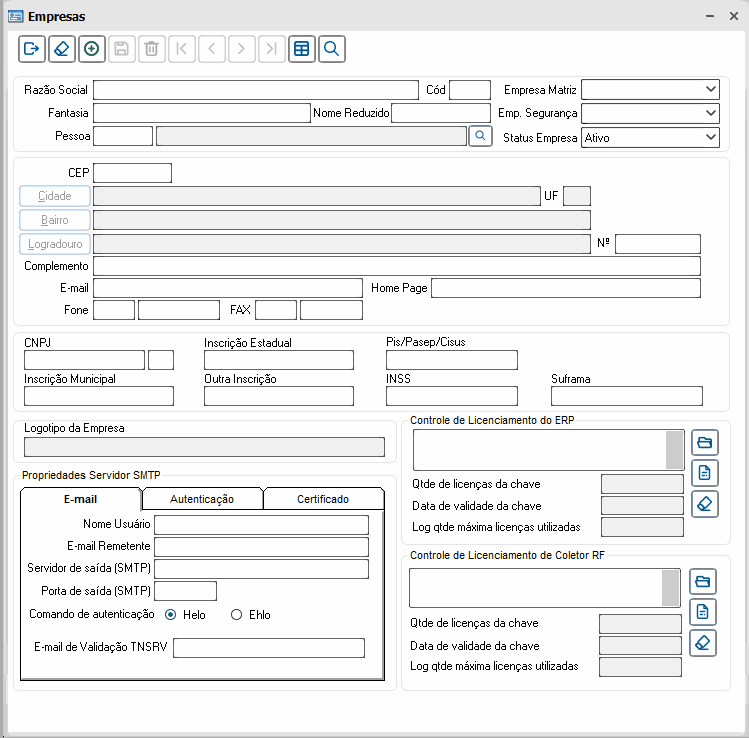
Task: Search Pessoa with the lookup magnifier button
Action: pos(480,135)
